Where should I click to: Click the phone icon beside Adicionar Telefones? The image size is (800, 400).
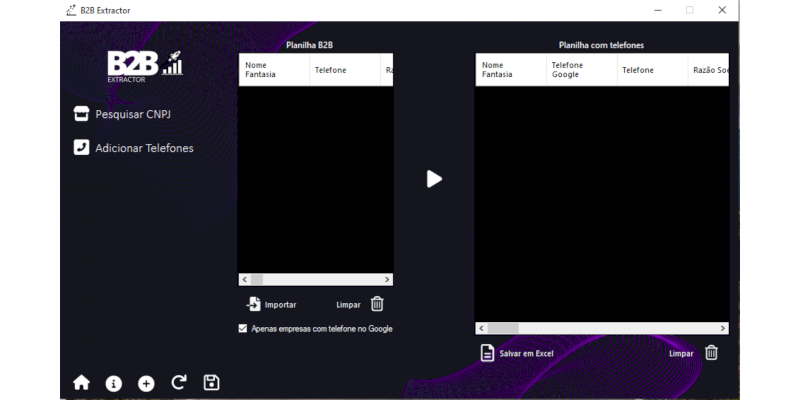coord(81,147)
